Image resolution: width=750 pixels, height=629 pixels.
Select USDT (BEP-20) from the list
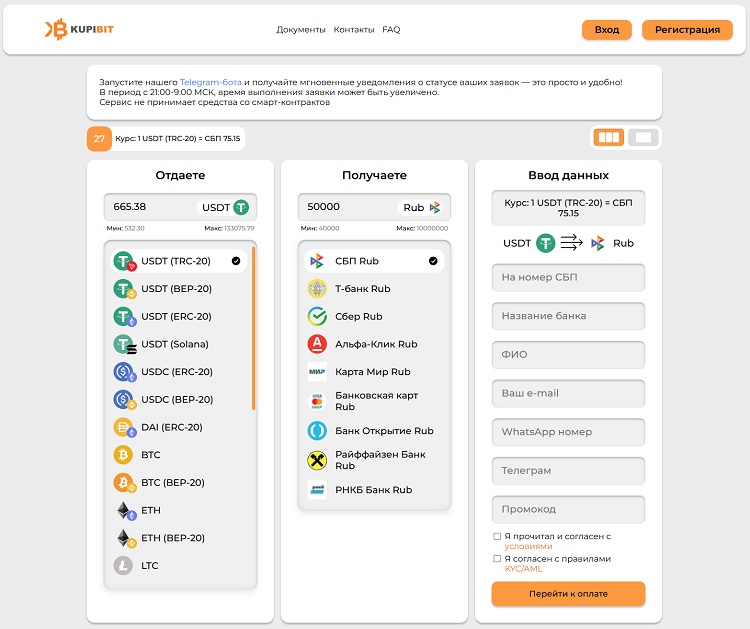[x=176, y=289]
